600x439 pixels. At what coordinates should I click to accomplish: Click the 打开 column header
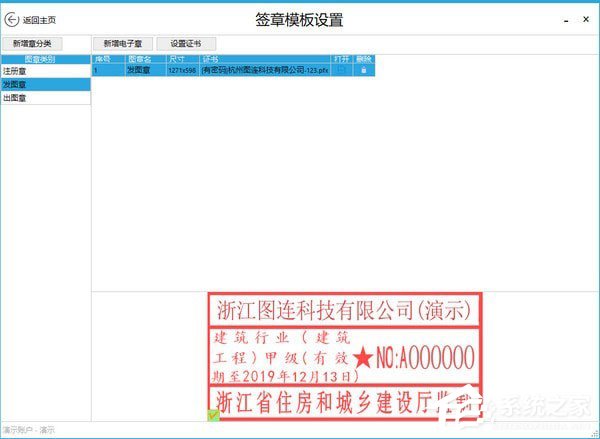tap(342, 59)
